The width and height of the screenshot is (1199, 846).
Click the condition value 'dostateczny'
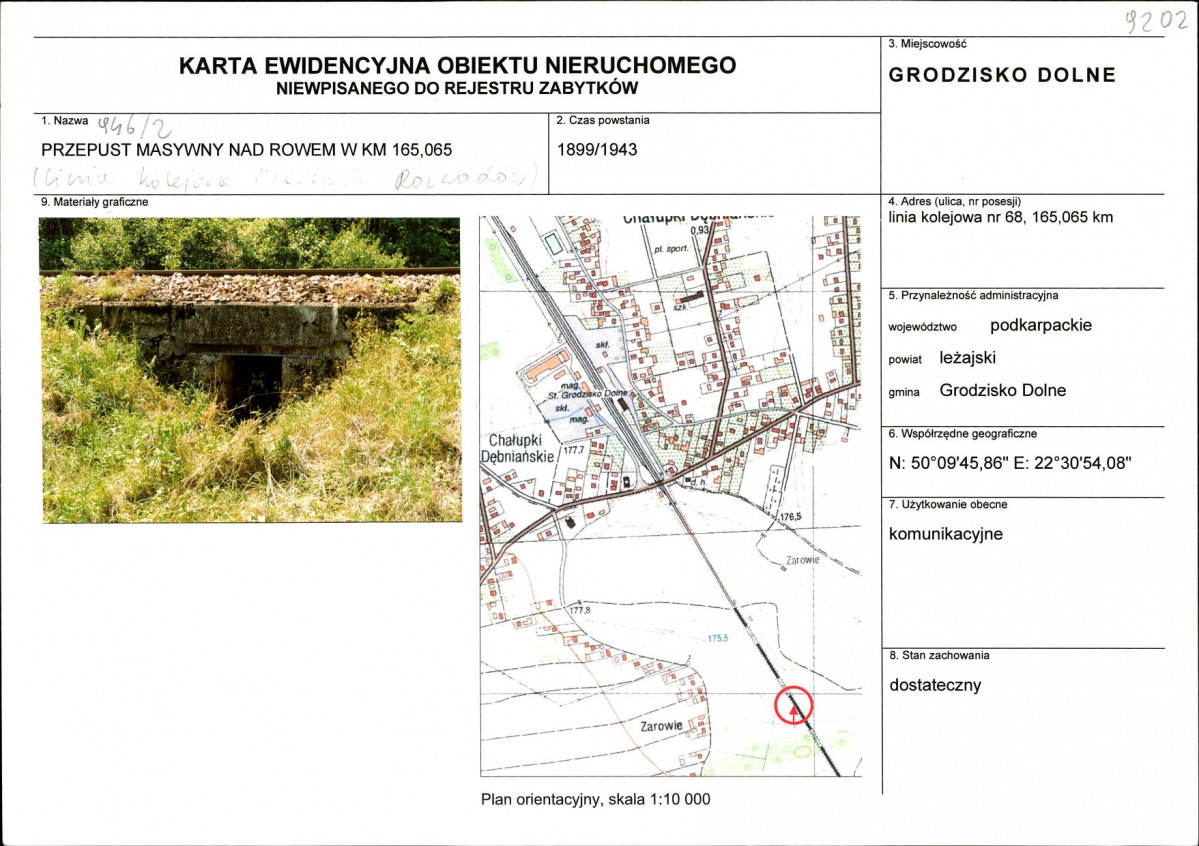click(x=934, y=685)
